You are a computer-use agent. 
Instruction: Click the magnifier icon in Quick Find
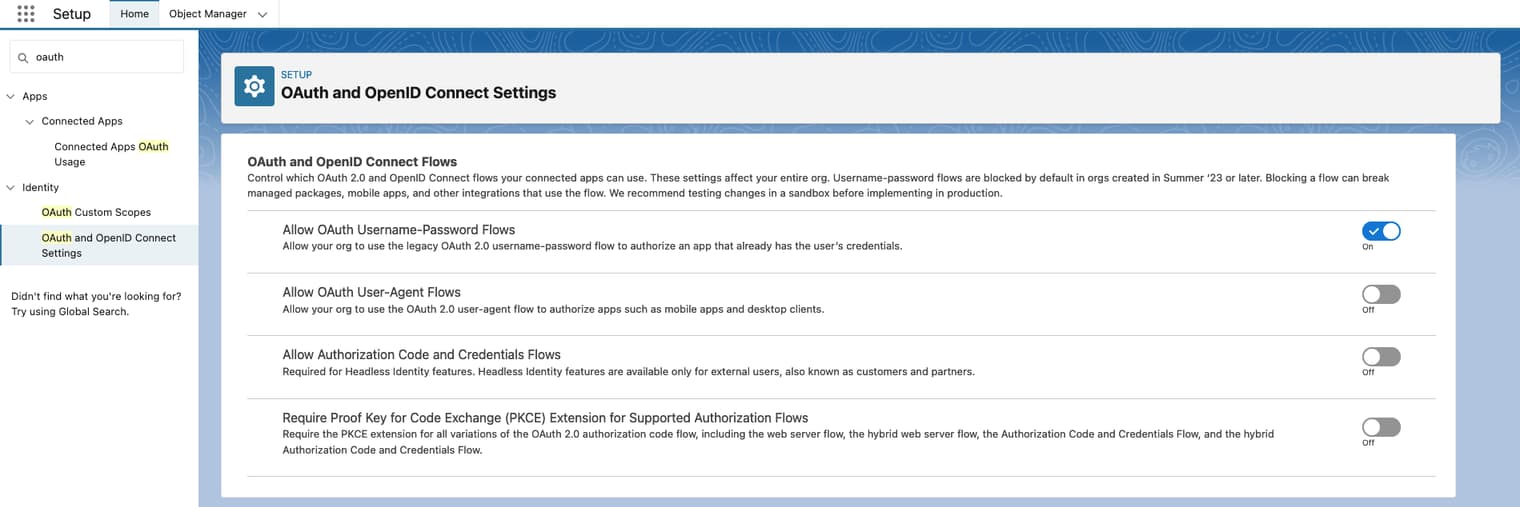tap(24, 58)
